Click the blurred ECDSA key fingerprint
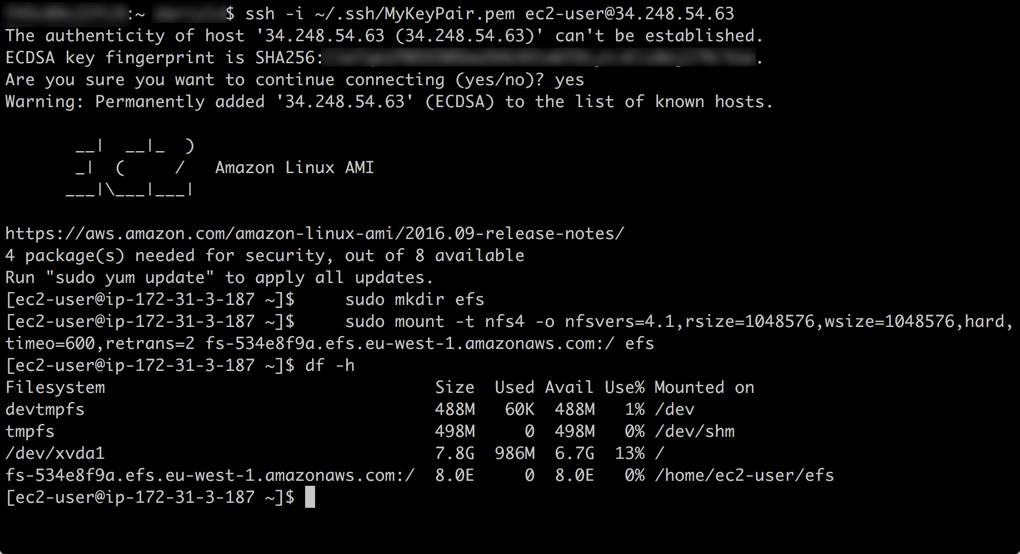 click(540, 57)
